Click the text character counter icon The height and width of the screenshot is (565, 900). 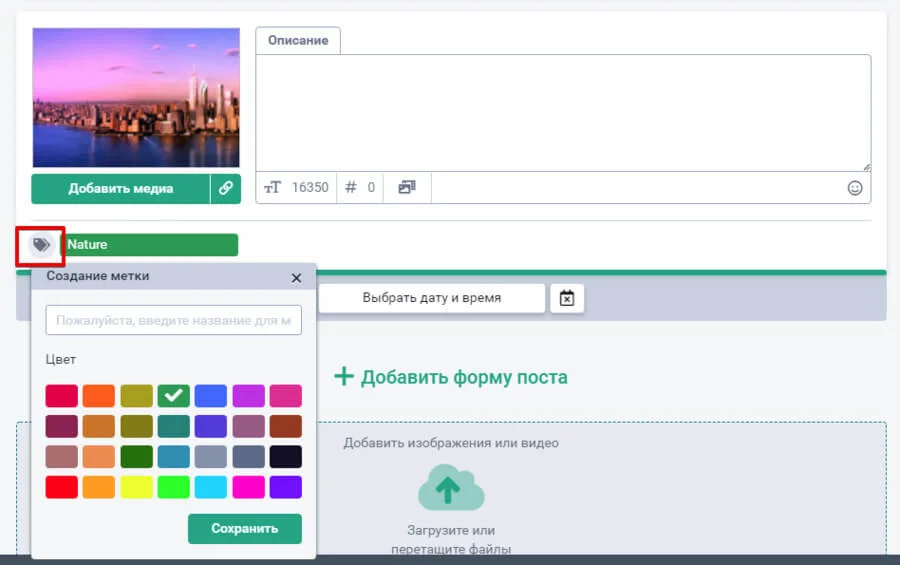273,187
